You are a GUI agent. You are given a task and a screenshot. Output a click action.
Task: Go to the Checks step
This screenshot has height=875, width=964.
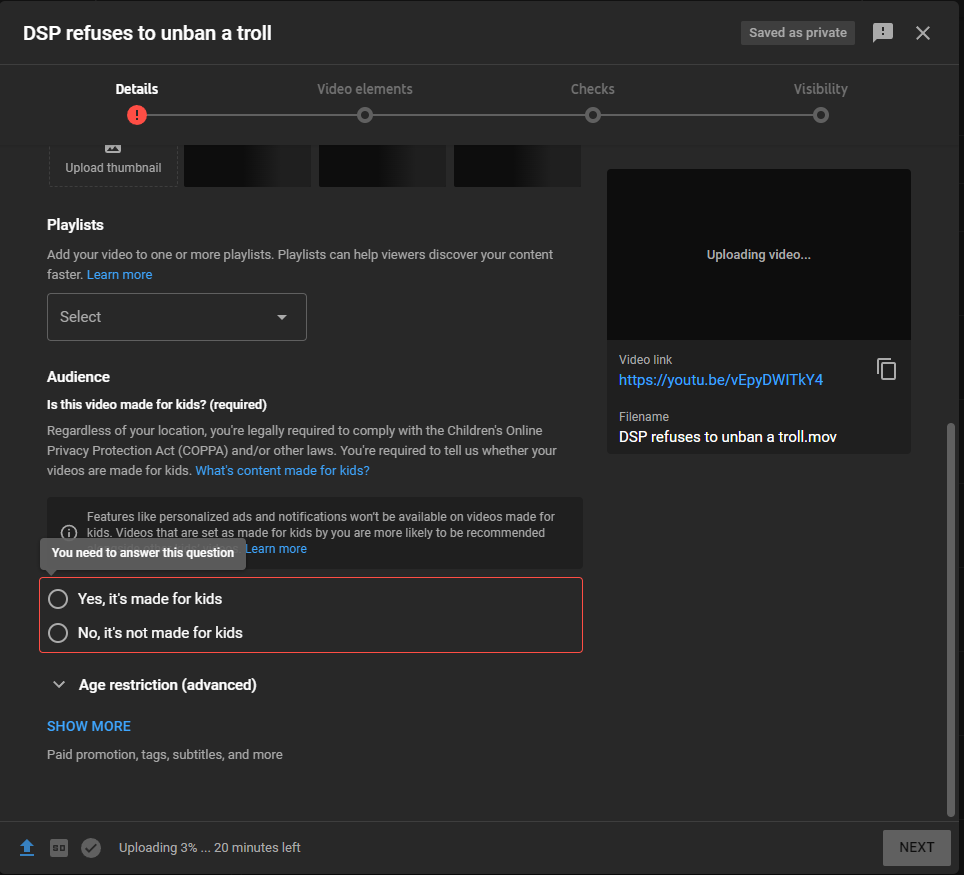tap(592, 89)
